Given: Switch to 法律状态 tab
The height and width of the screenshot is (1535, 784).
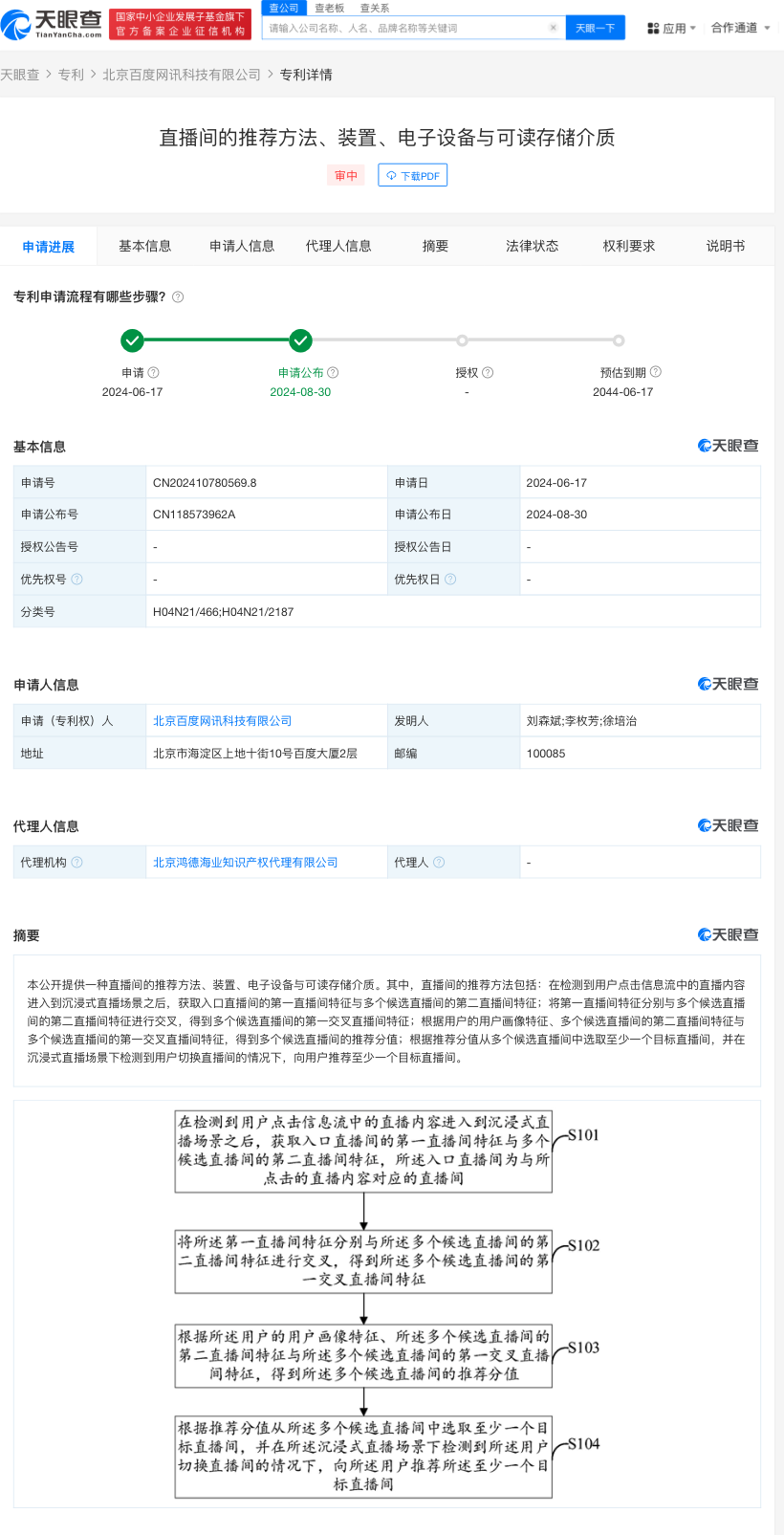Looking at the screenshot, I should pyautogui.click(x=533, y=246).
